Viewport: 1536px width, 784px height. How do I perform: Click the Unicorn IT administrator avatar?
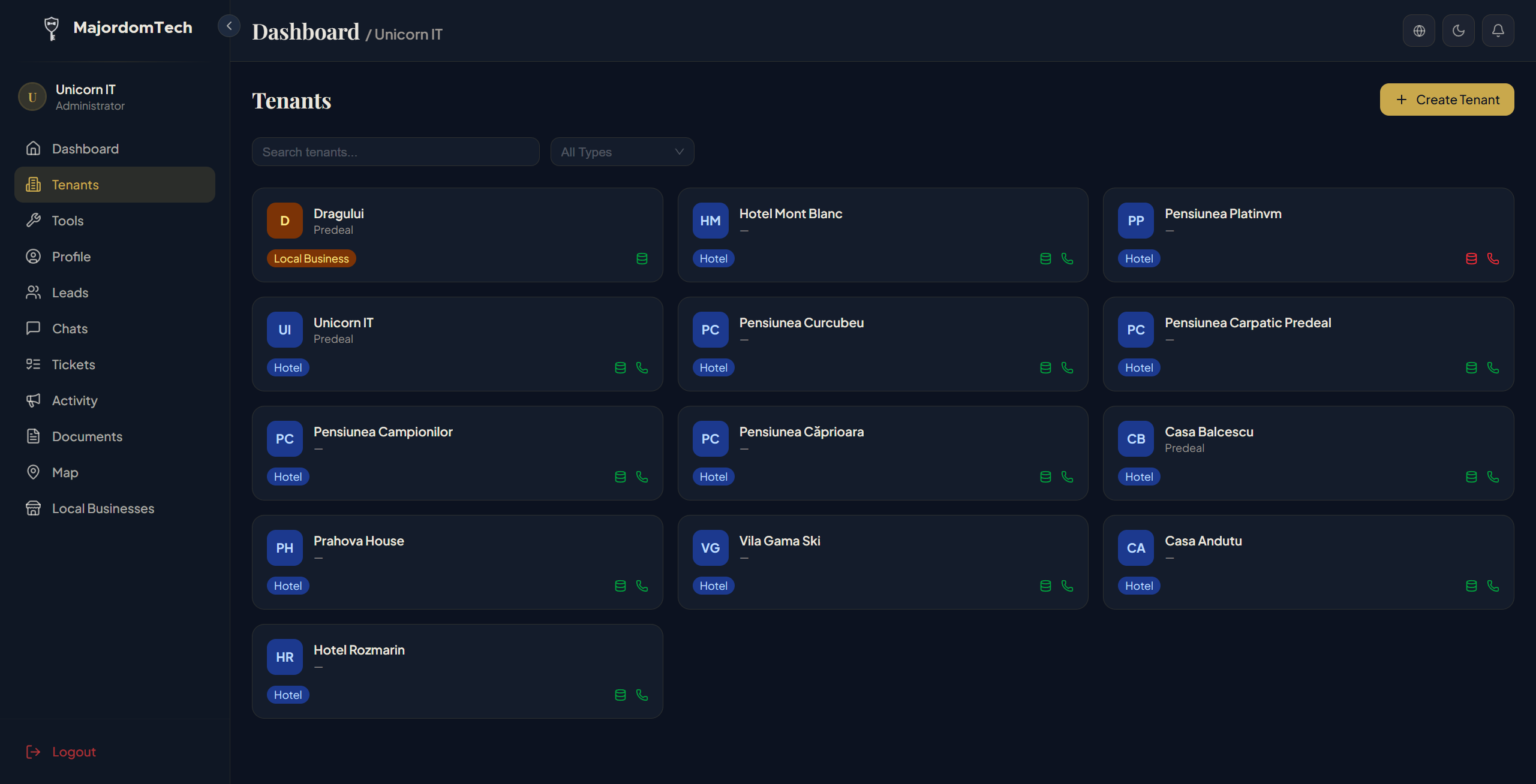click(32, 97)
